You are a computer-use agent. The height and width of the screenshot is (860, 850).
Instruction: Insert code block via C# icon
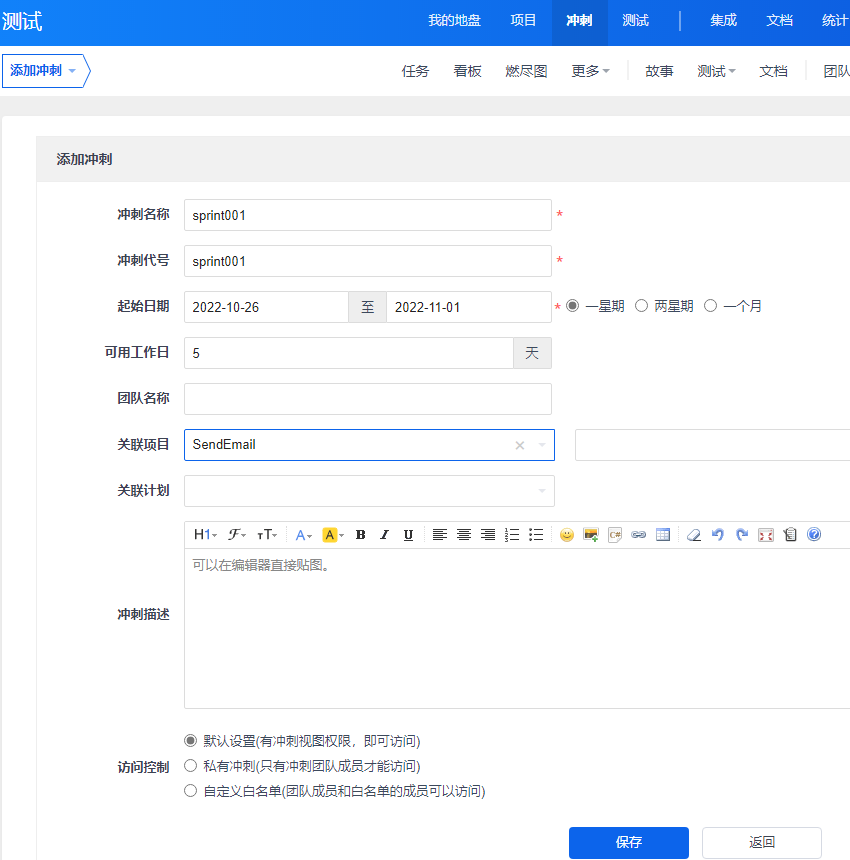[615, 535]
